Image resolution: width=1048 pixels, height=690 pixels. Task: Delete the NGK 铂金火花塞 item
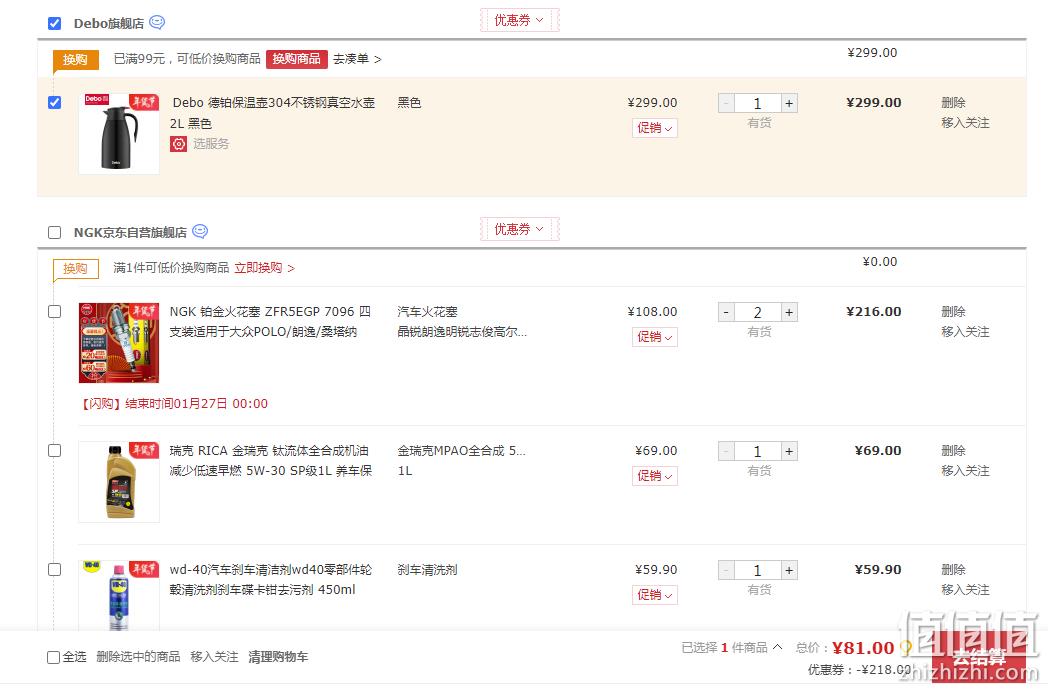953,312
